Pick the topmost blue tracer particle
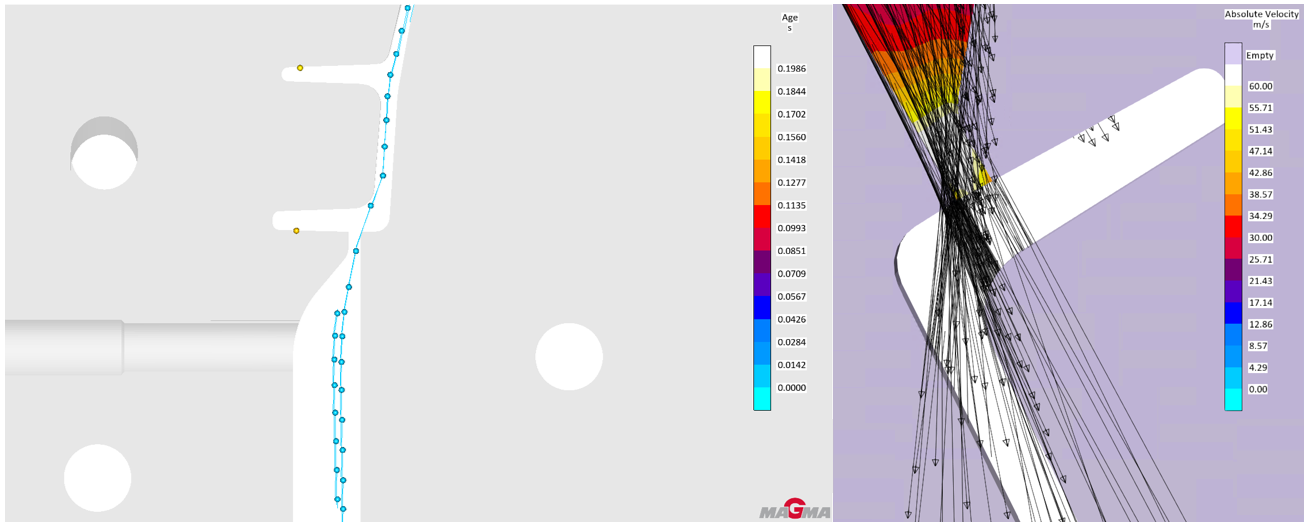1307x525 pixels. pyautogui.click(x=407, y=8)
